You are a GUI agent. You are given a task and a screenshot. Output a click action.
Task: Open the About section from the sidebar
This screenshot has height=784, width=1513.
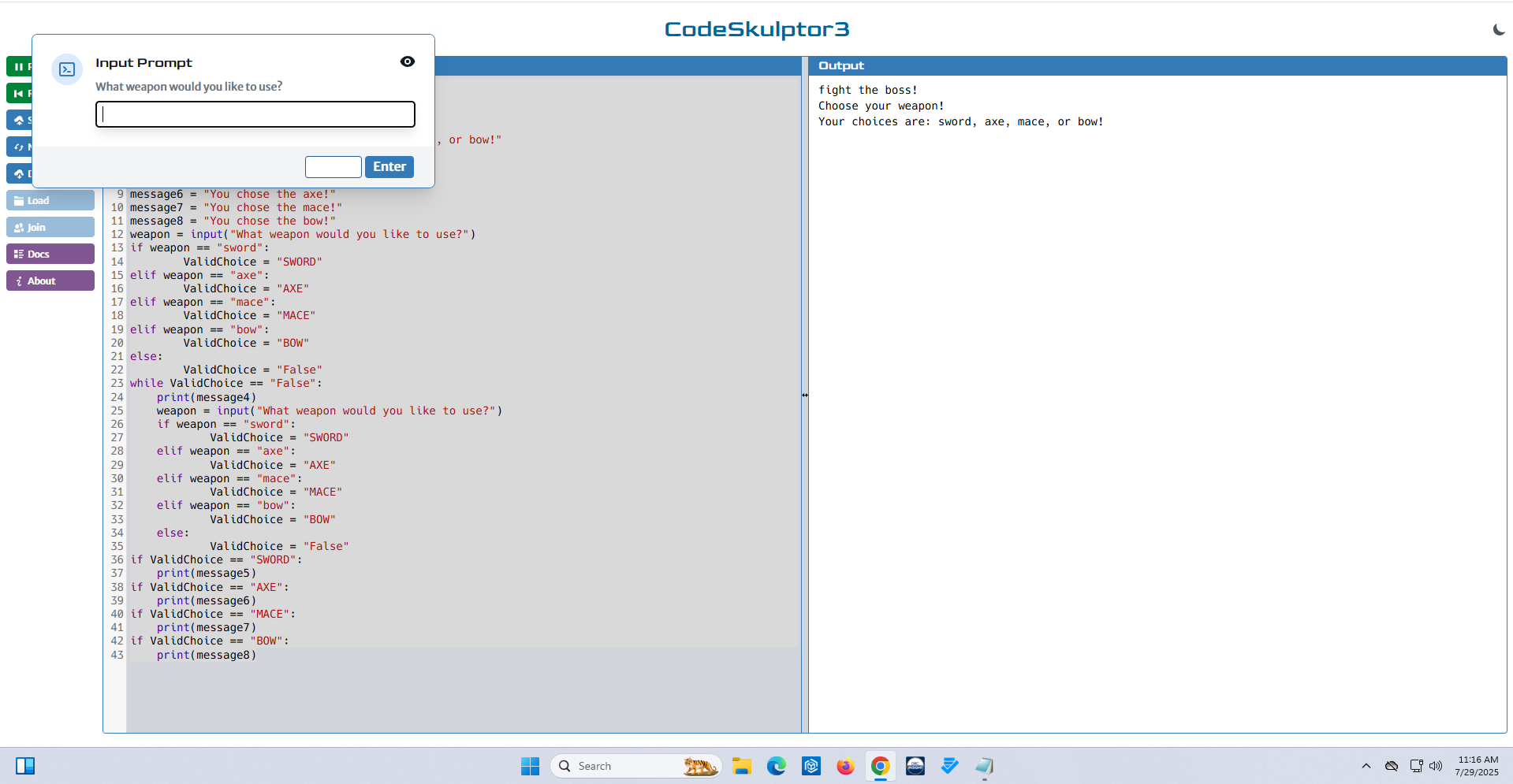tap(50, 281)
